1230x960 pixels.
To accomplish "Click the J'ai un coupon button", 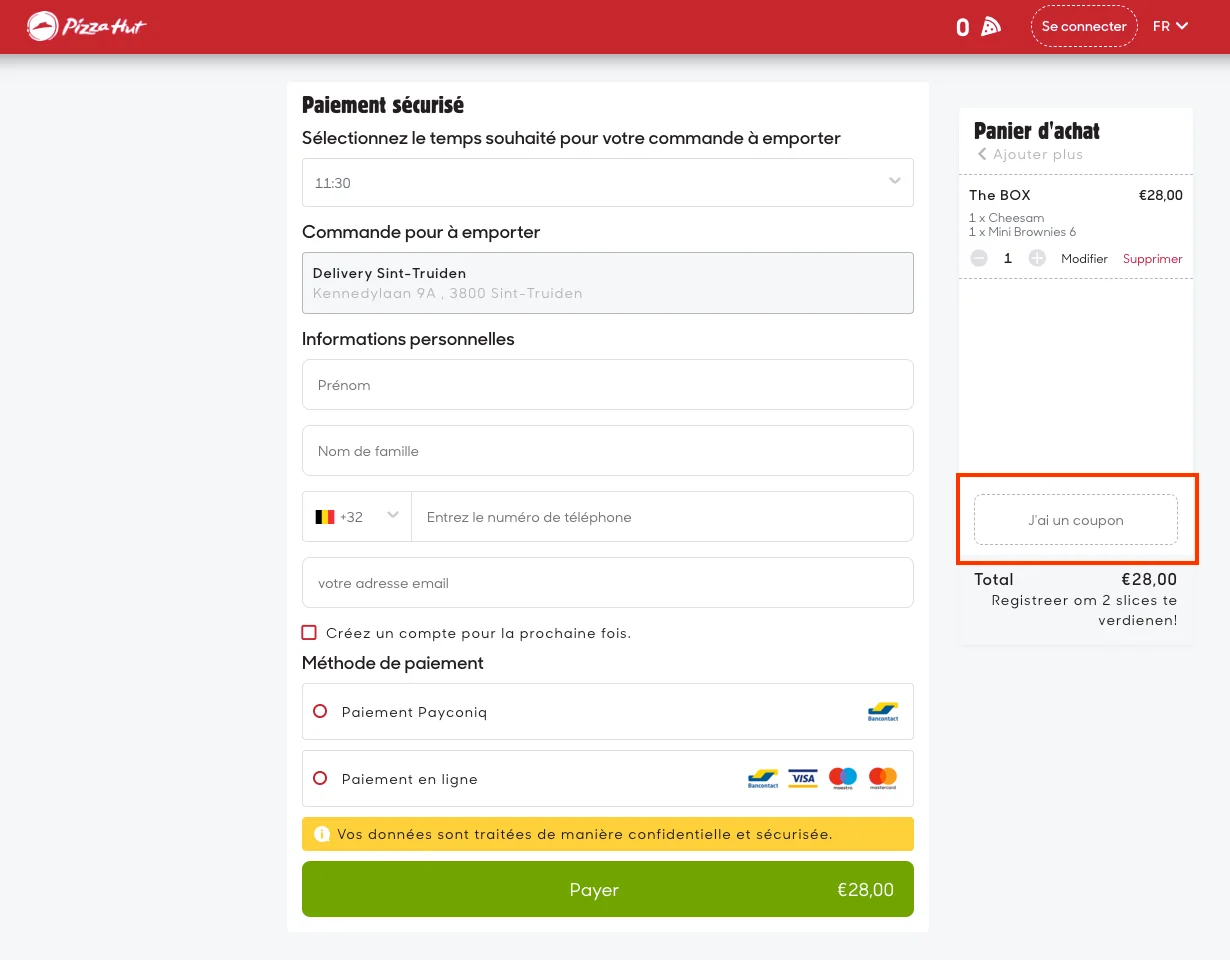I will [x=1076, y=520].
